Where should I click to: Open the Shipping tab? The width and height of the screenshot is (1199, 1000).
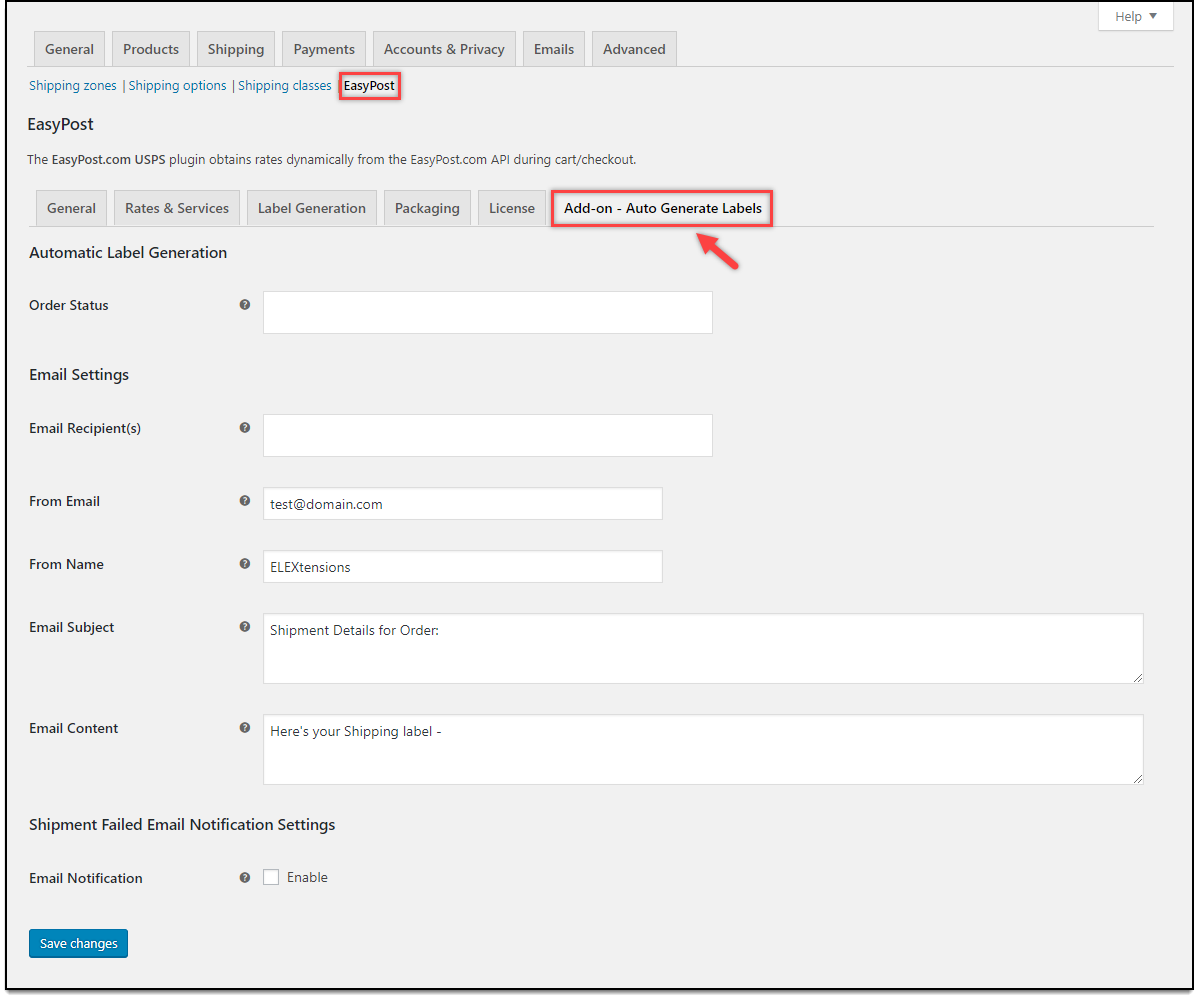[x=236, y=49]
